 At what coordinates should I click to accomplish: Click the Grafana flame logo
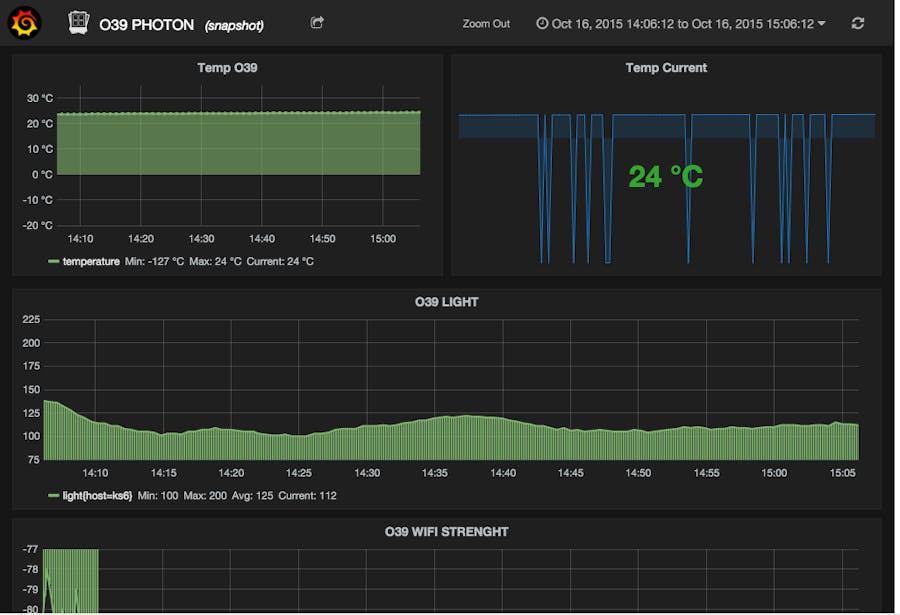[22, 22]
